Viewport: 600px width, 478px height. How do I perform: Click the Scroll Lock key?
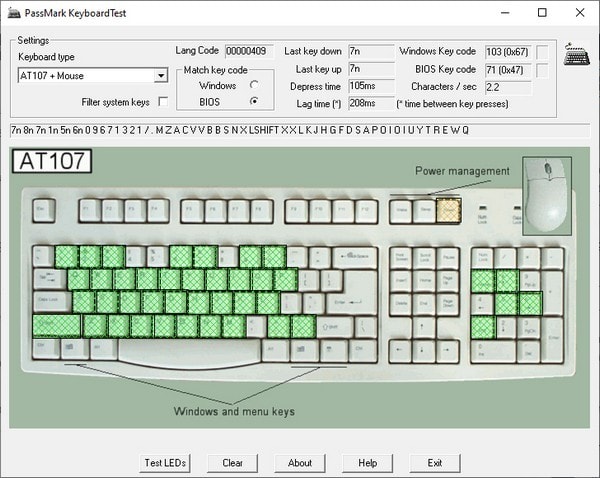(425, 258)
